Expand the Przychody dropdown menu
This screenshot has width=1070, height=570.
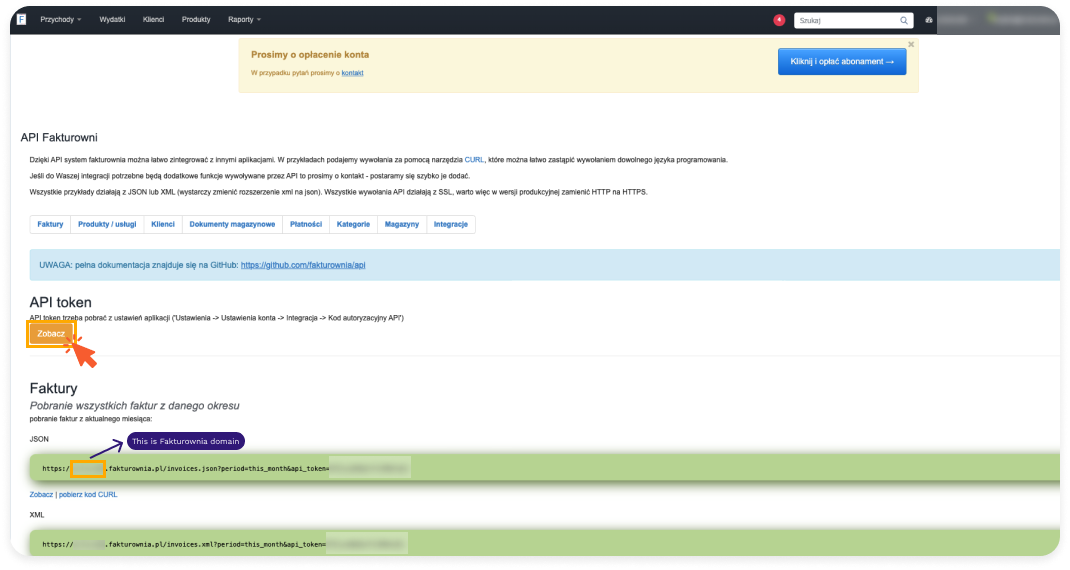[60, 19]
